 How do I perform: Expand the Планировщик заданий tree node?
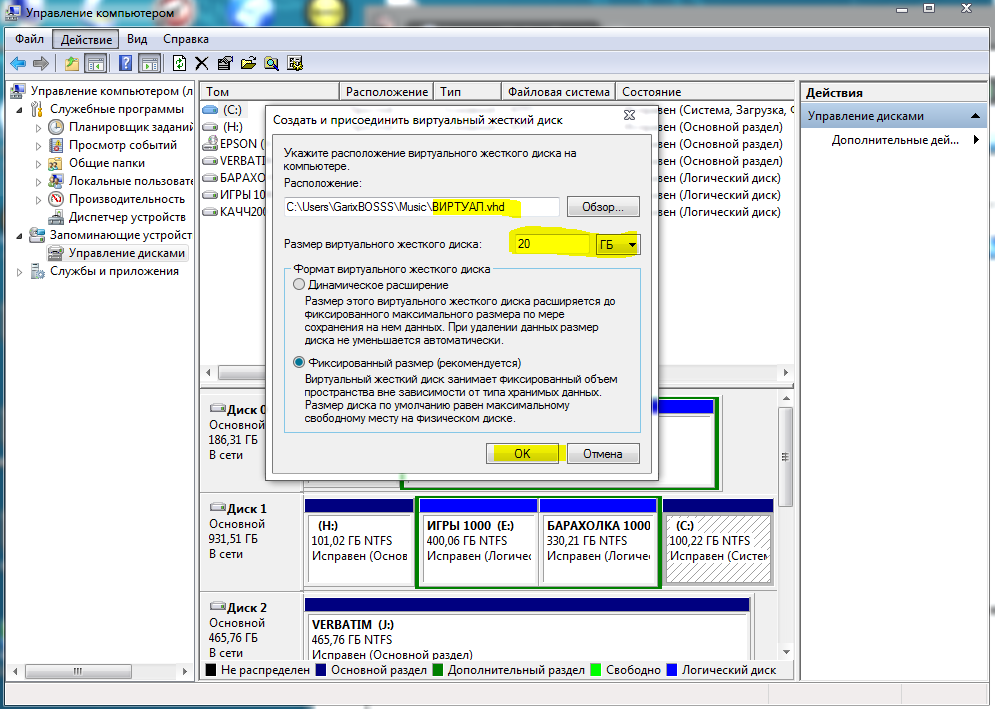(38, 128)
